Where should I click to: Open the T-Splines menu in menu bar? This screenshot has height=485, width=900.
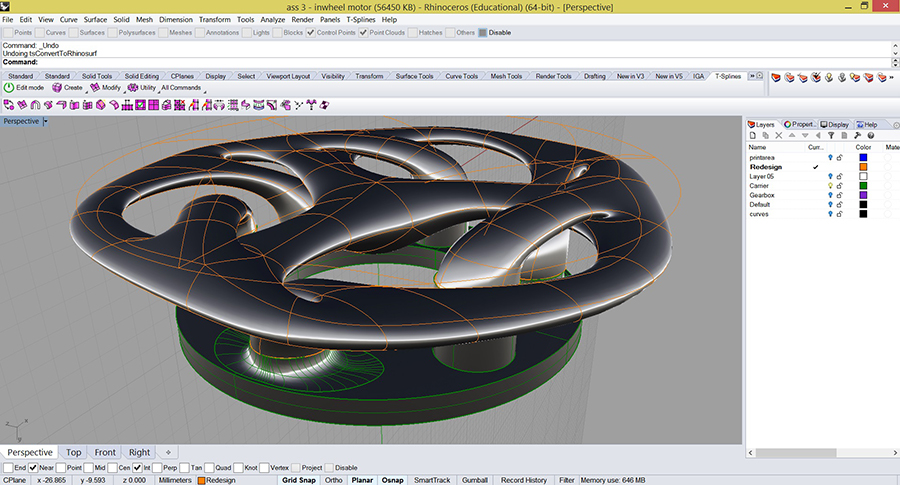pyautogui.click(x=360, y=19)
